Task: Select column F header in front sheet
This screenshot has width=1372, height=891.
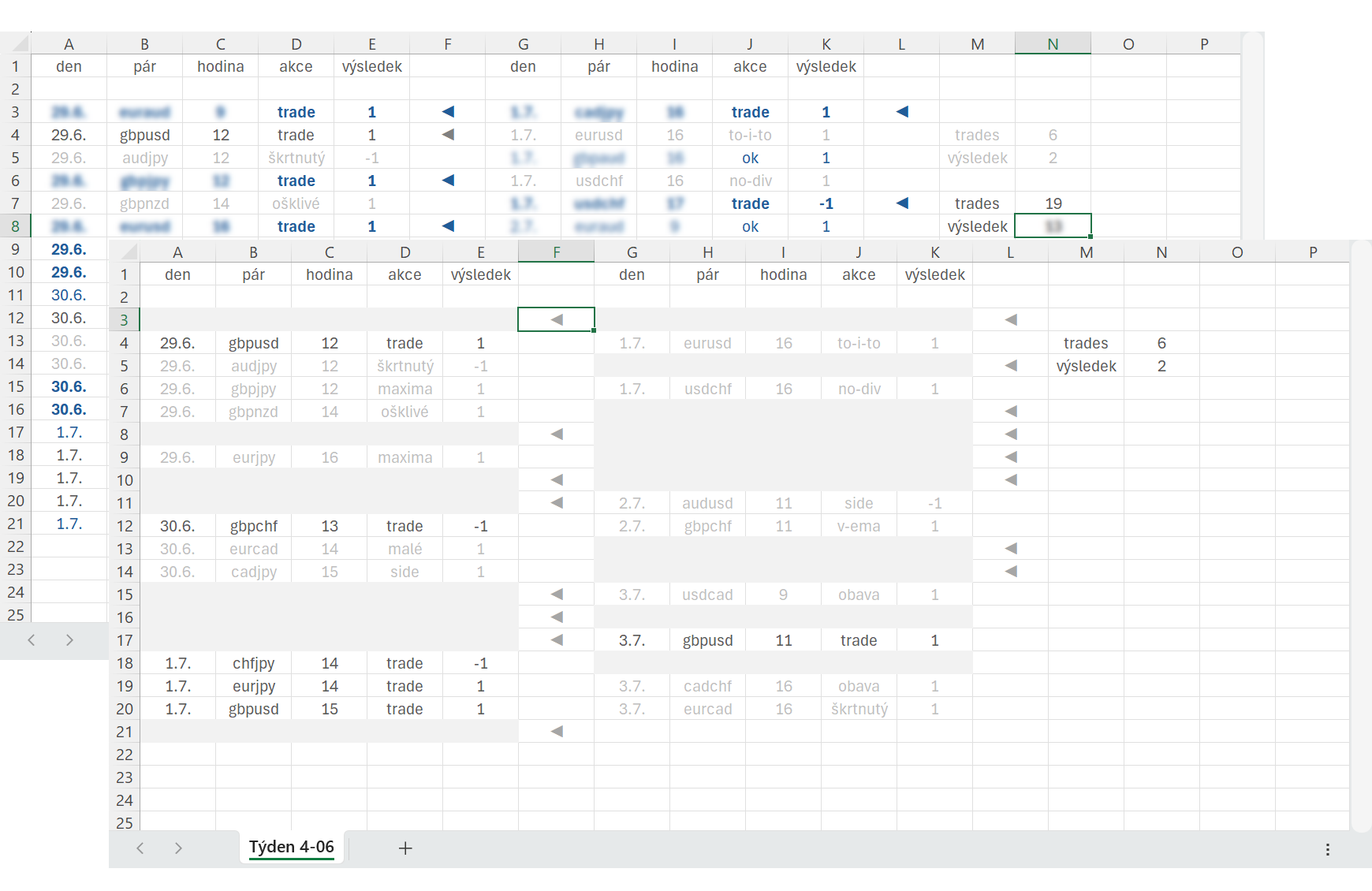Action: click(x=557, y=252)
